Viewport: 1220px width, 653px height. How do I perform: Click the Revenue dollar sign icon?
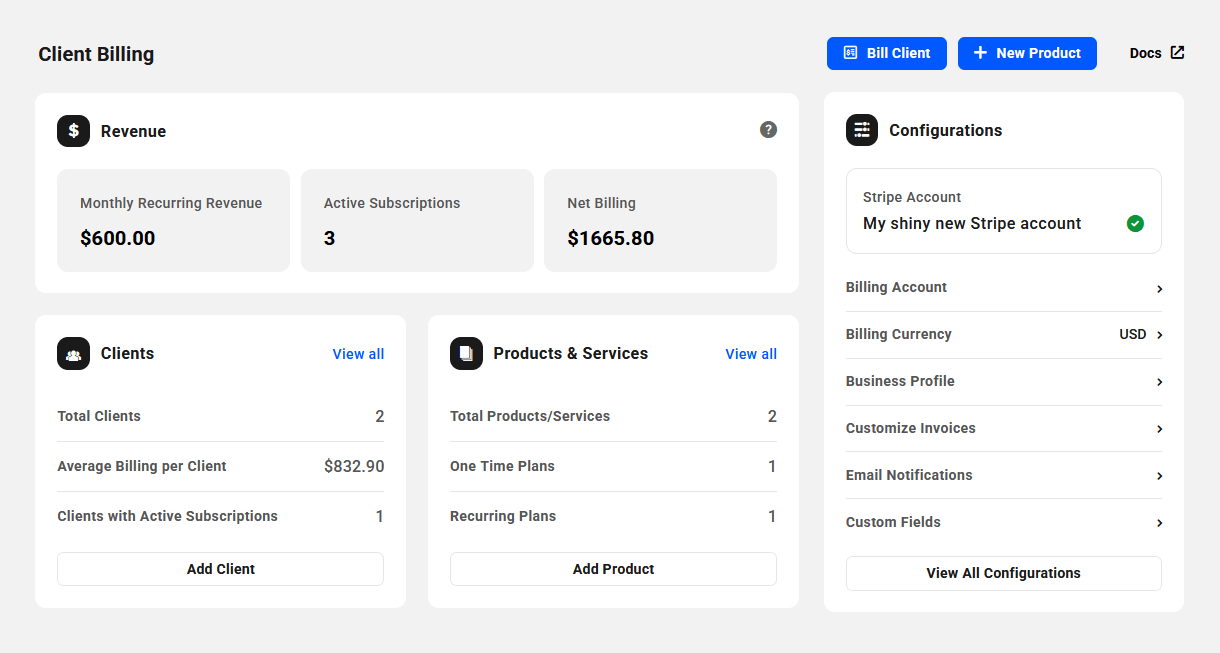(x=73, y=131)
